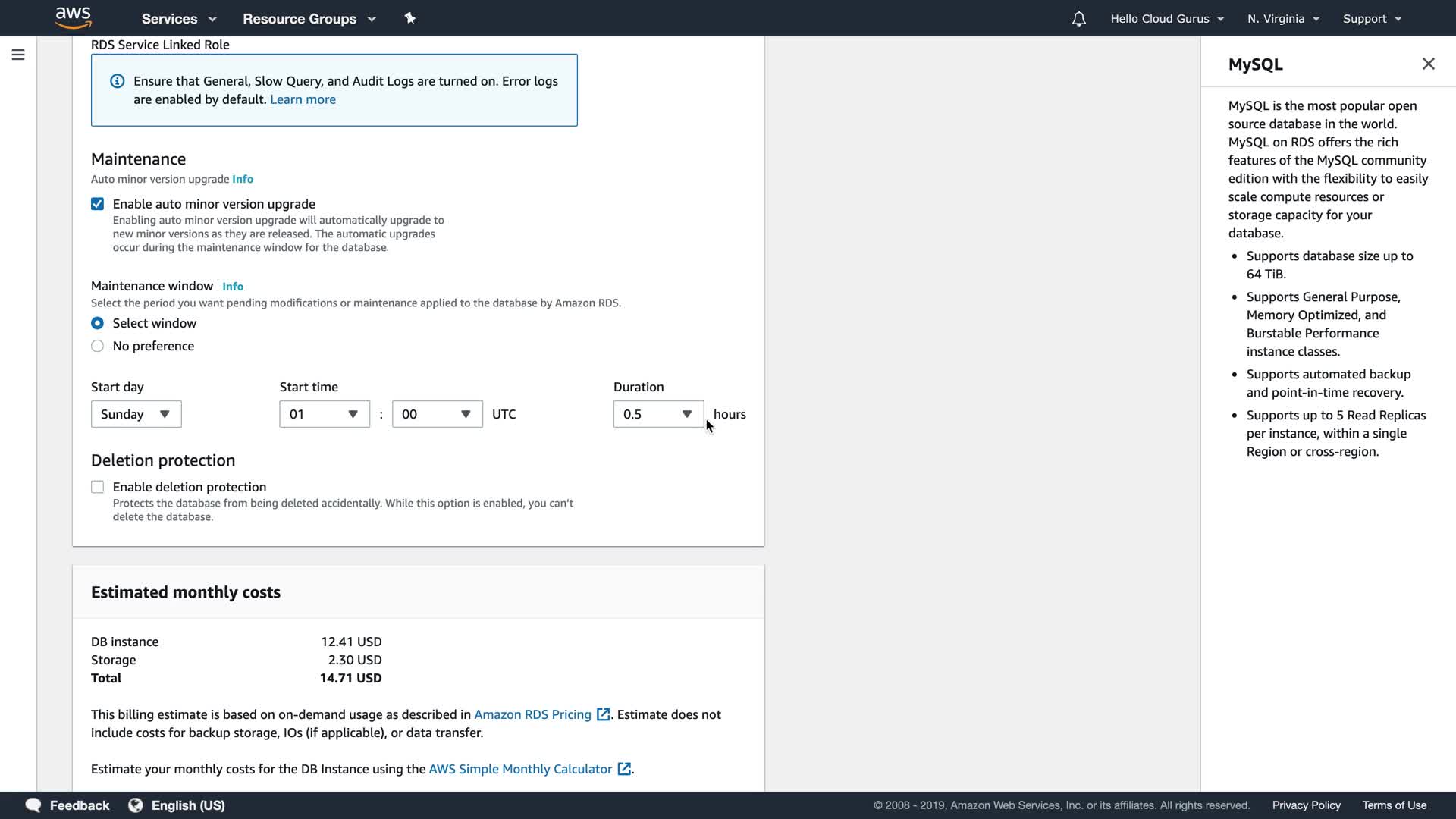Click the globe language icon
This screenshot has height=819, width=1456.
coord(136,805)
